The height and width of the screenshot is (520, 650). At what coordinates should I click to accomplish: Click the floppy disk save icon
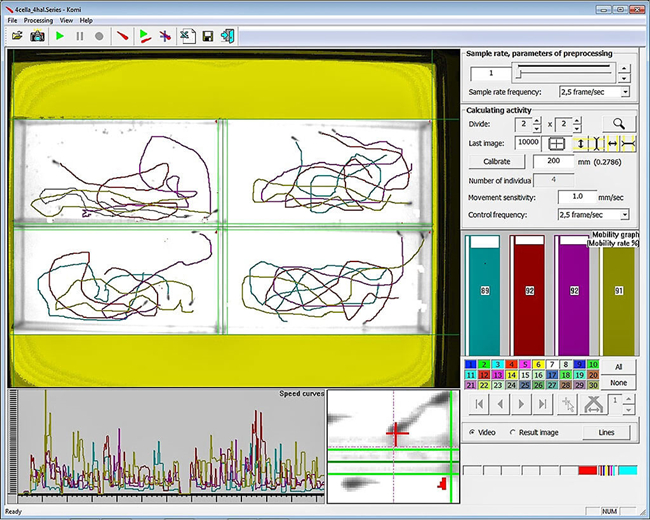tap(207, 36)
